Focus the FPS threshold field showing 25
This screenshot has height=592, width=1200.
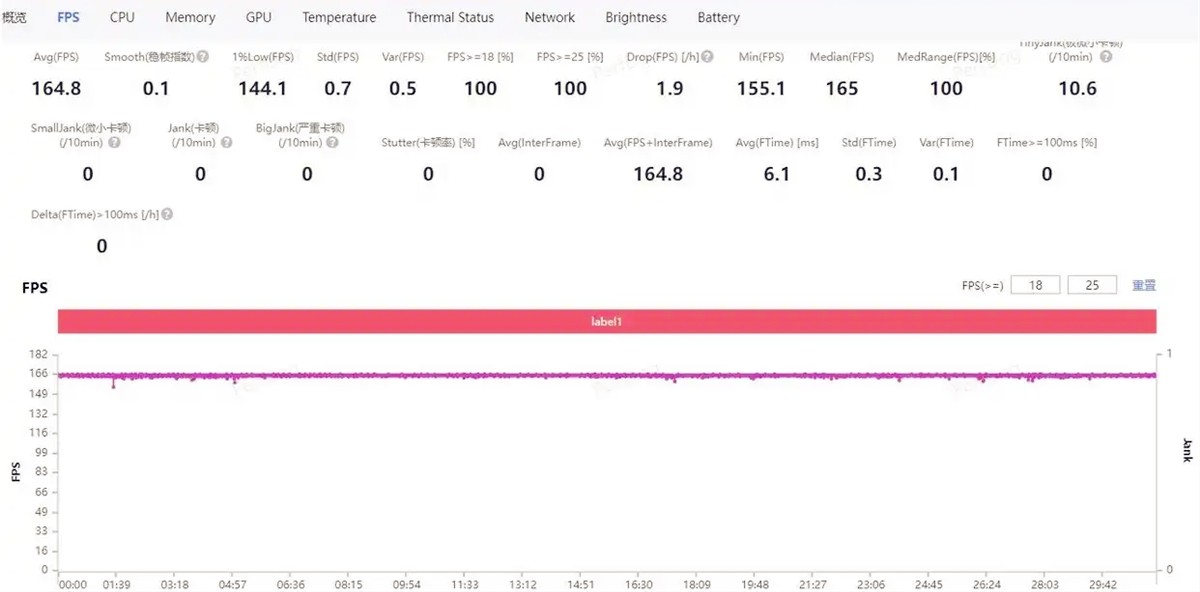[x=1092, y=285]
